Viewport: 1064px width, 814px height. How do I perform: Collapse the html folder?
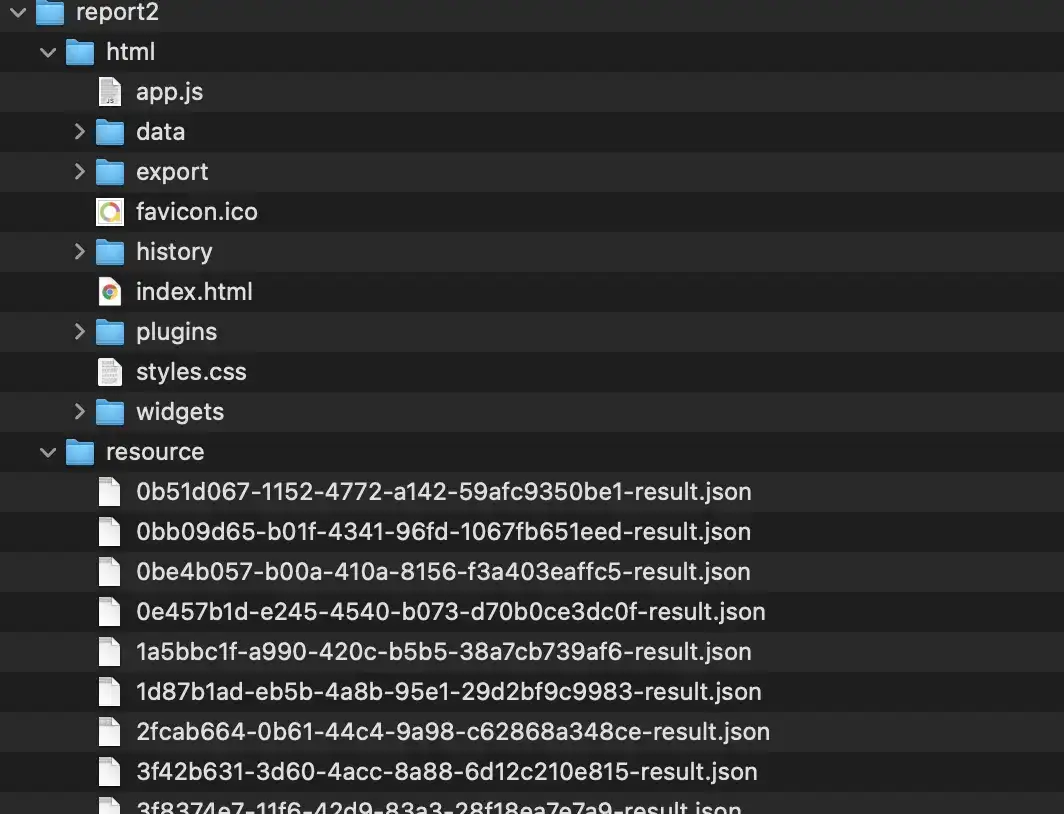pyautogui.click(x=48, y=52)
